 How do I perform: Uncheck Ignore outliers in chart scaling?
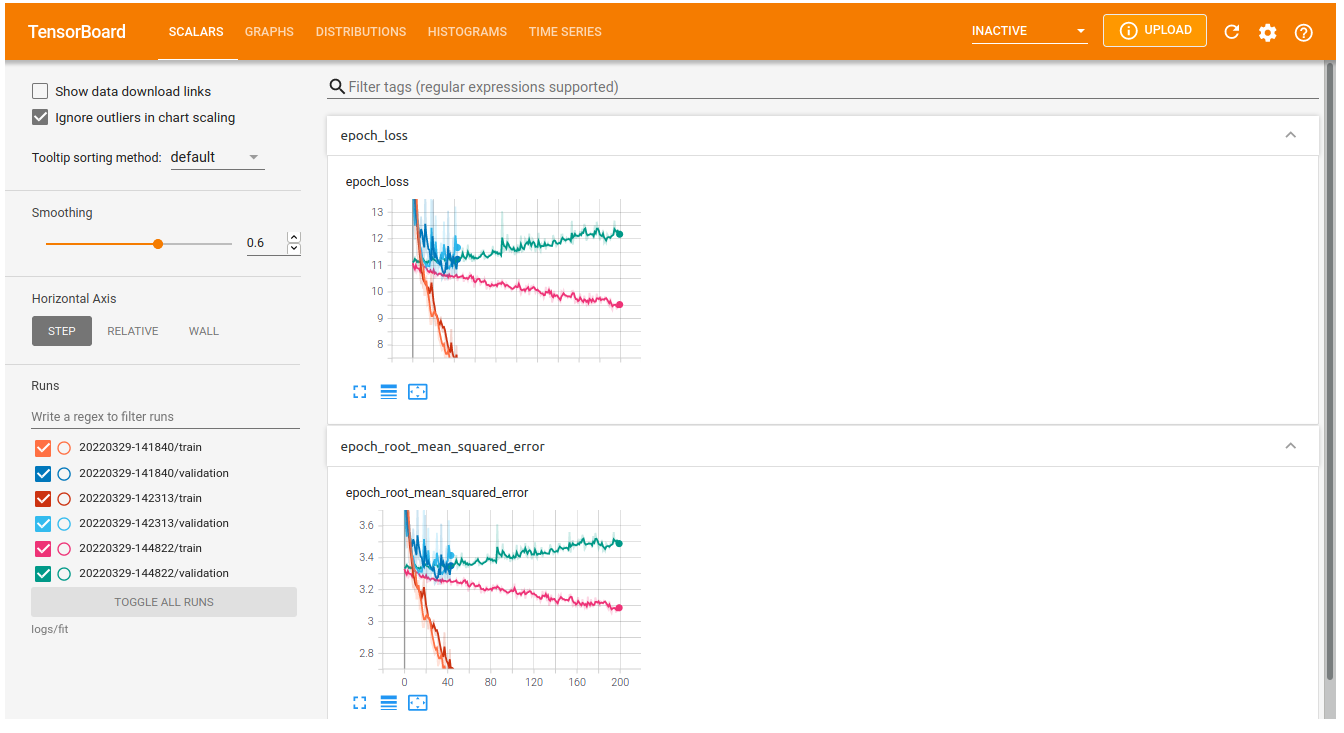[x=39, y=117]
